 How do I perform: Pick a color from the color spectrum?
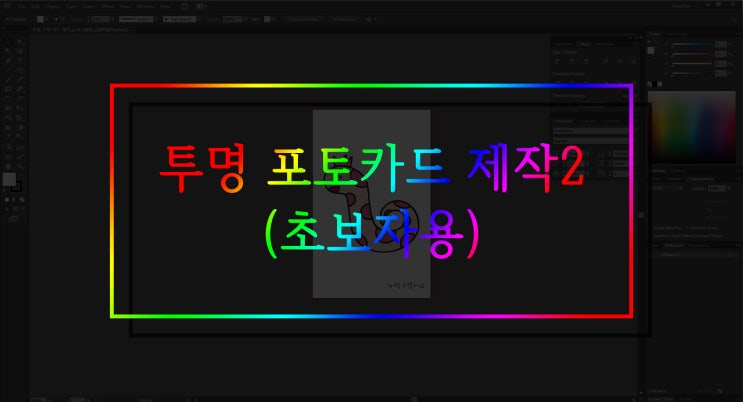[x=692, y=127]
